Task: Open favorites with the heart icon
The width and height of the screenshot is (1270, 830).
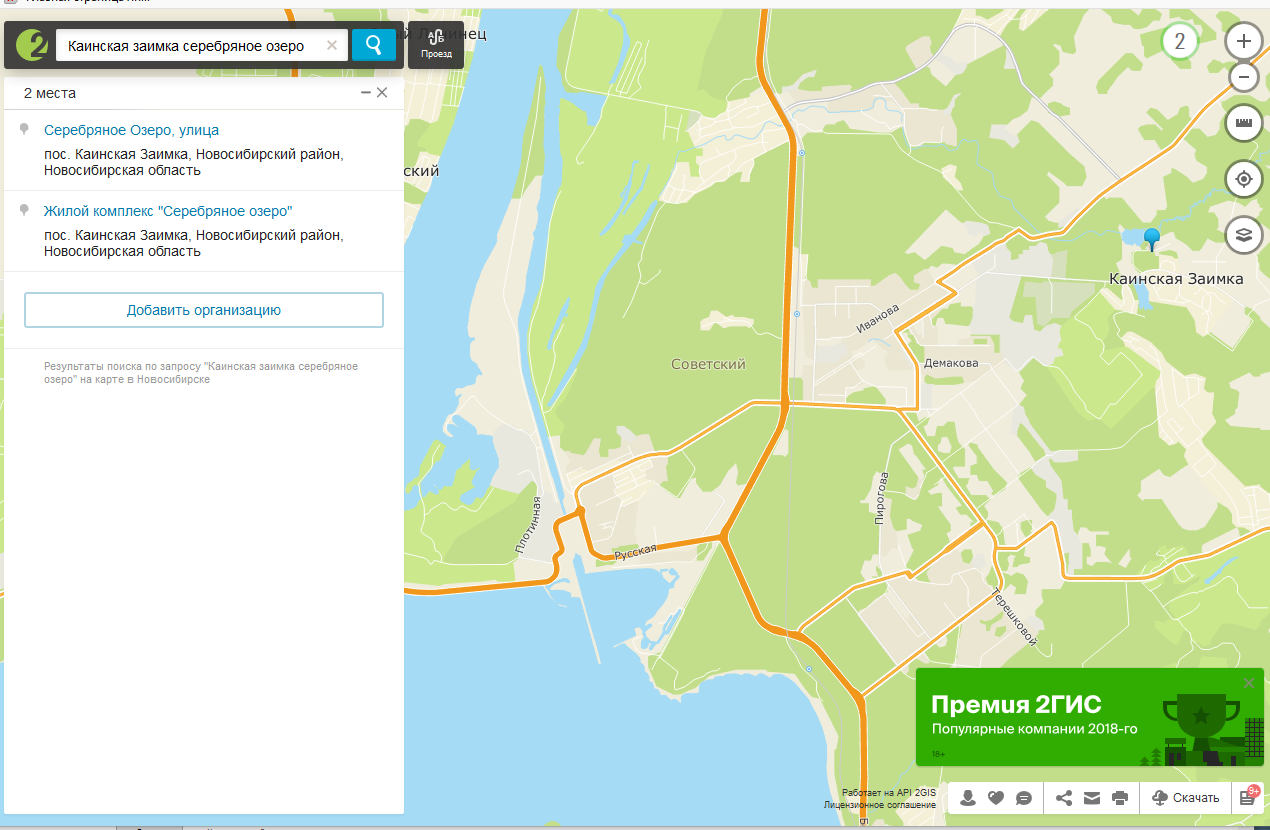Action: point(995,798)
